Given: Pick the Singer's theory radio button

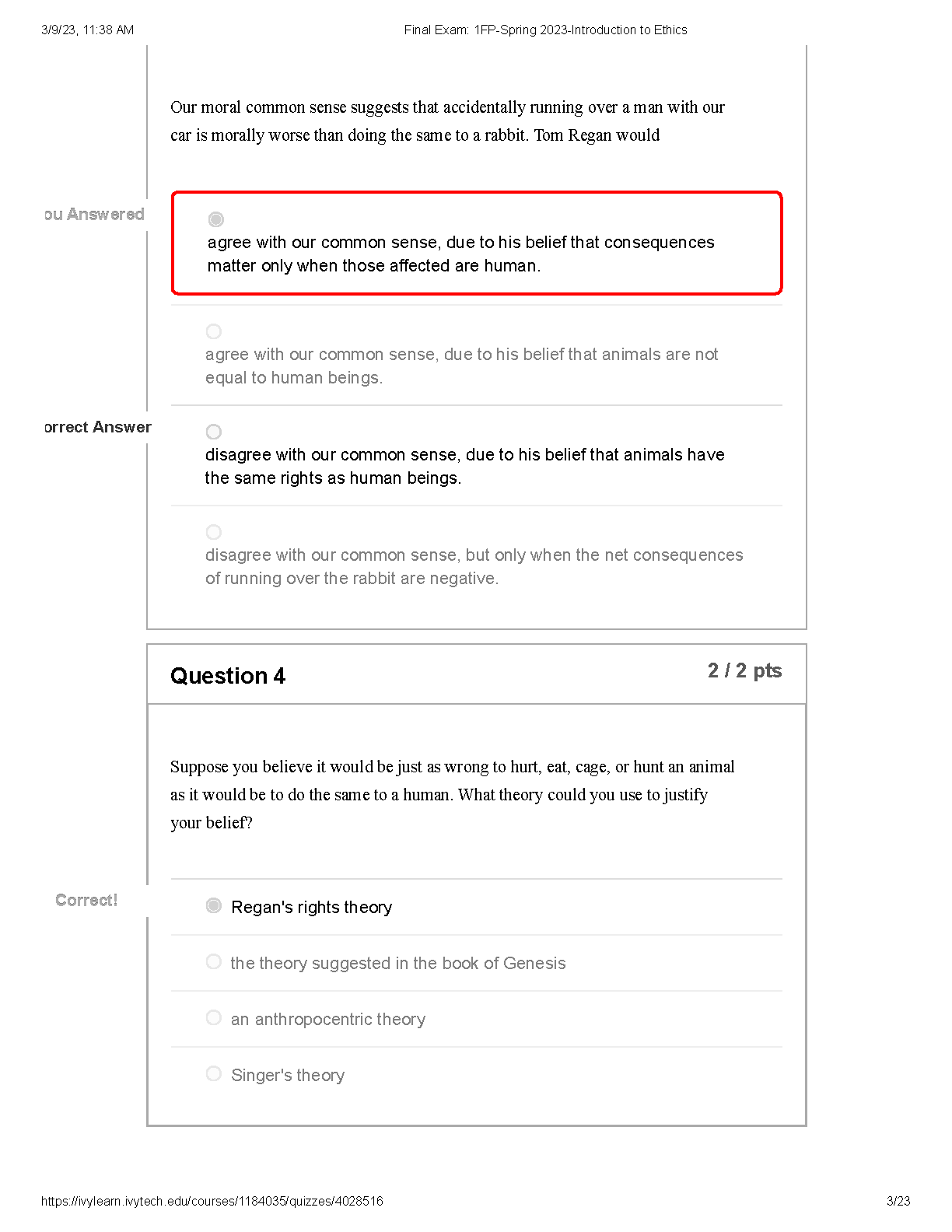Looking at the screenshot, I should point(214,1073).
